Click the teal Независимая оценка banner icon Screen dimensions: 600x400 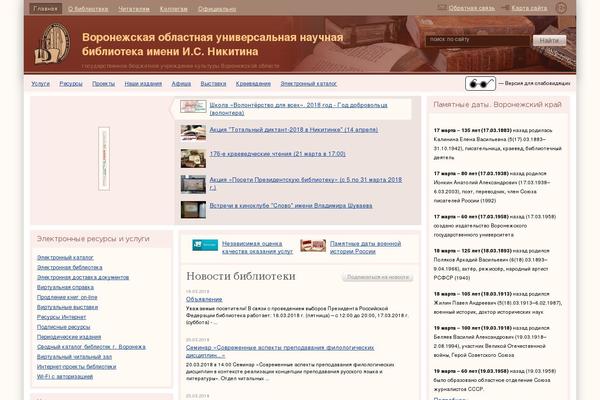click(205, 245)
